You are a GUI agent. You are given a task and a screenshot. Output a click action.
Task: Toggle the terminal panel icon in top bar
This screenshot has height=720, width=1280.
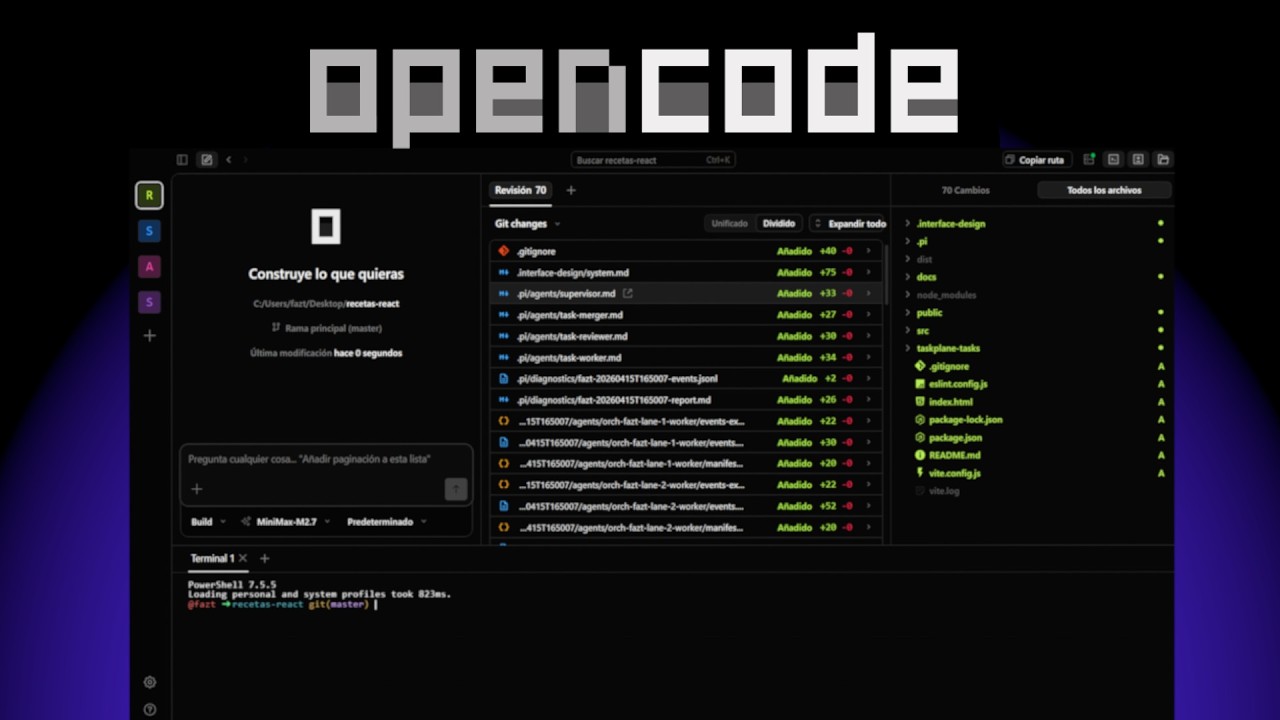pyautogui.click(x=1113, y=159)
